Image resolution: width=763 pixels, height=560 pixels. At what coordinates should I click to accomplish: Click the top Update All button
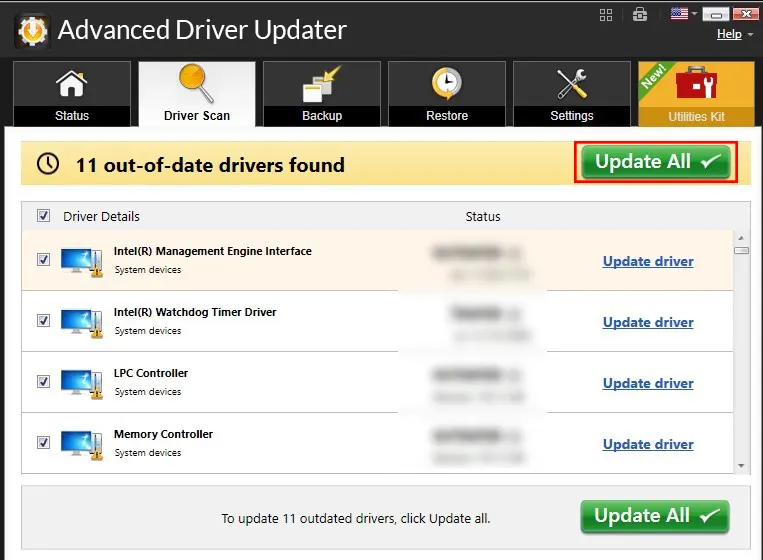656,162
